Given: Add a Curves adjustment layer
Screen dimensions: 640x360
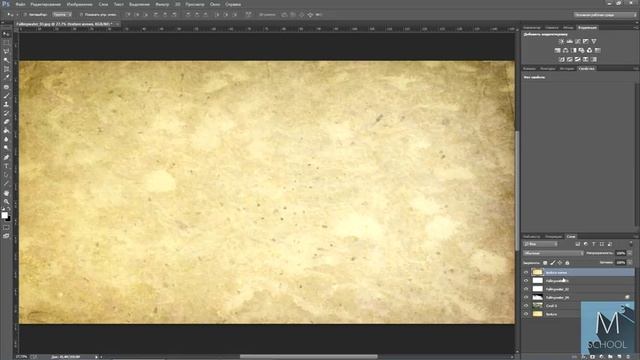Looking at the screenshot, I should click(578, 41).
